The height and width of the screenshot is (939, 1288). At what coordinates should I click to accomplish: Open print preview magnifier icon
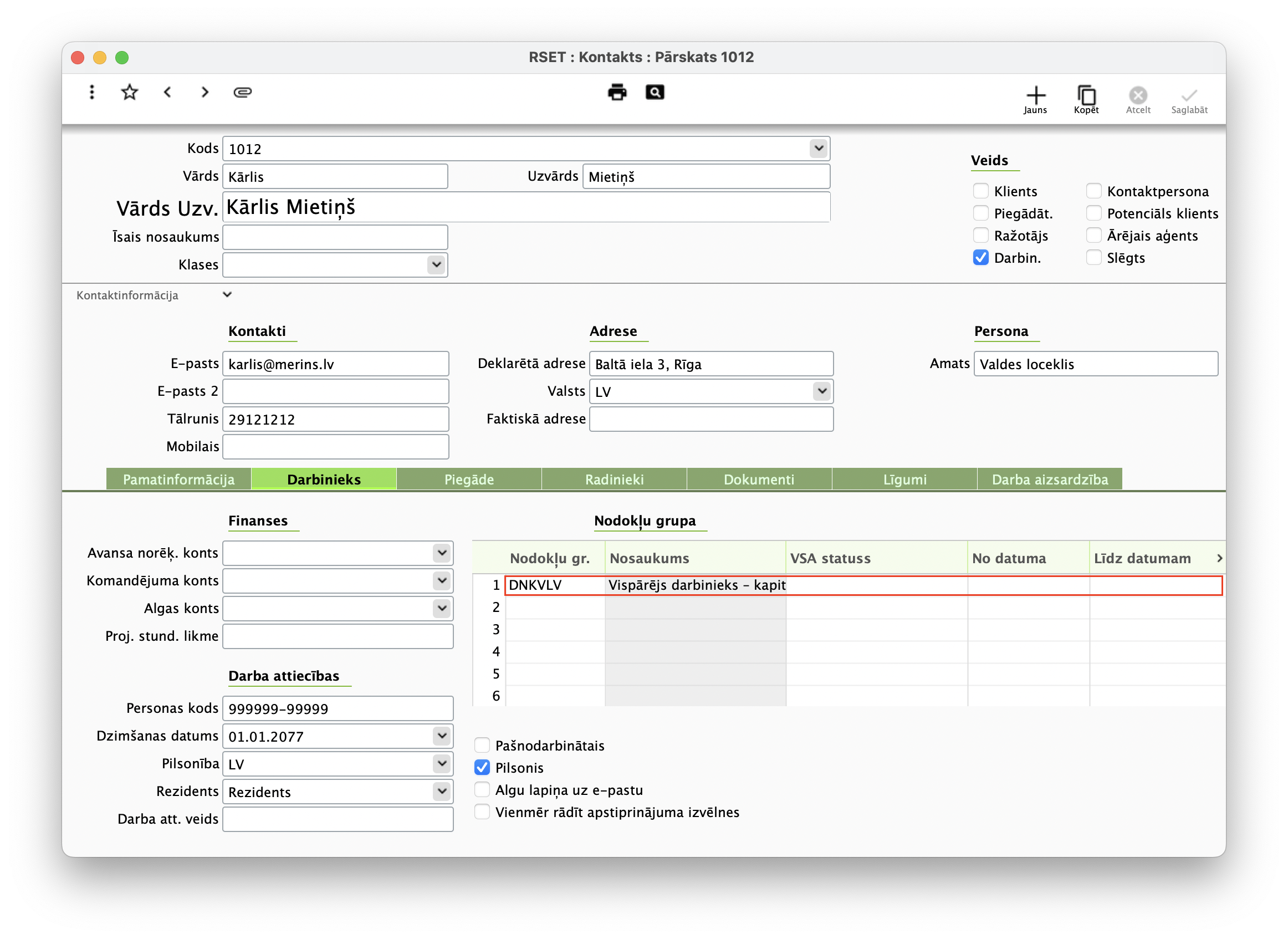(655, 92)
